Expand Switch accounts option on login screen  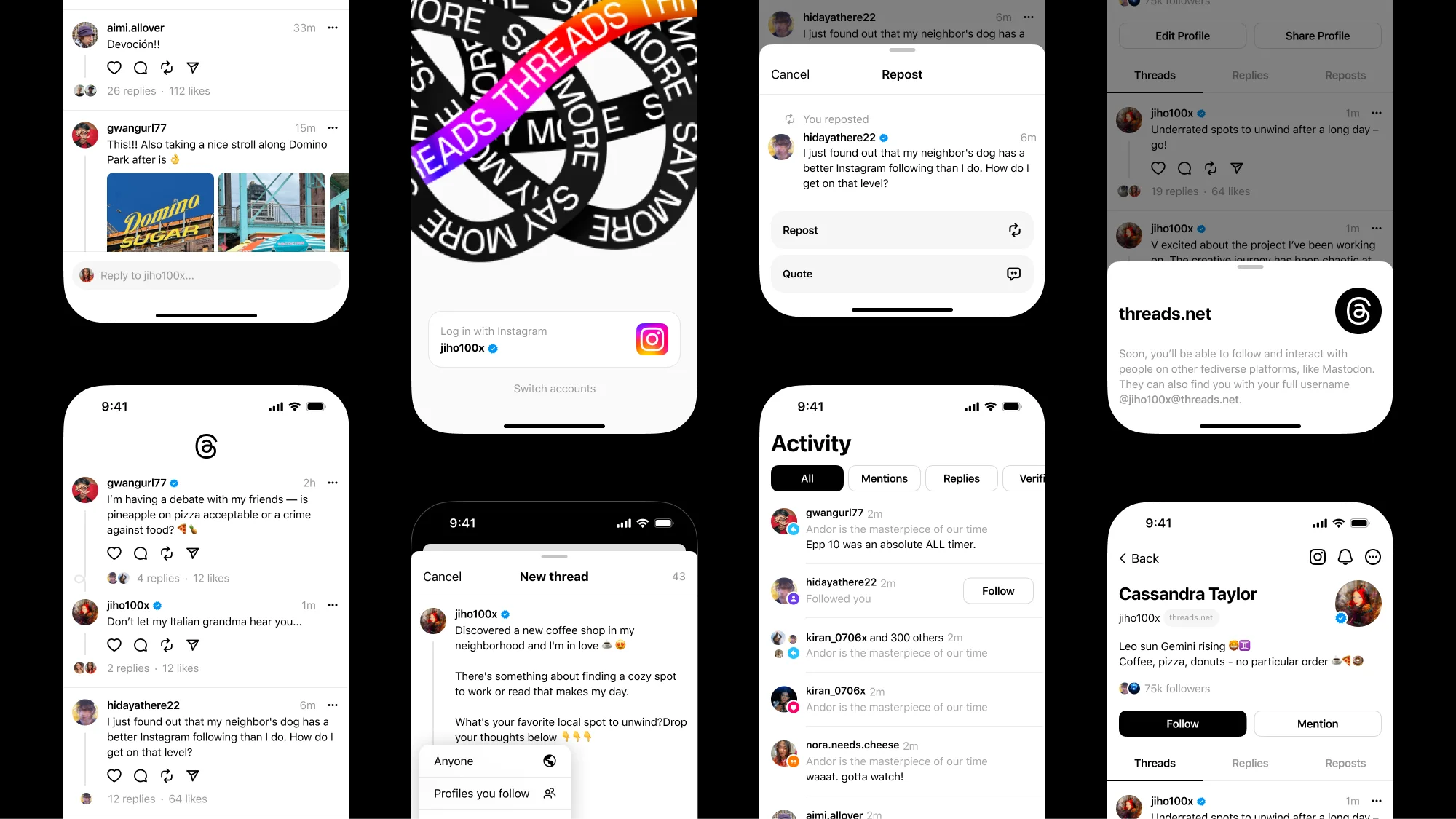pos(553,388)
